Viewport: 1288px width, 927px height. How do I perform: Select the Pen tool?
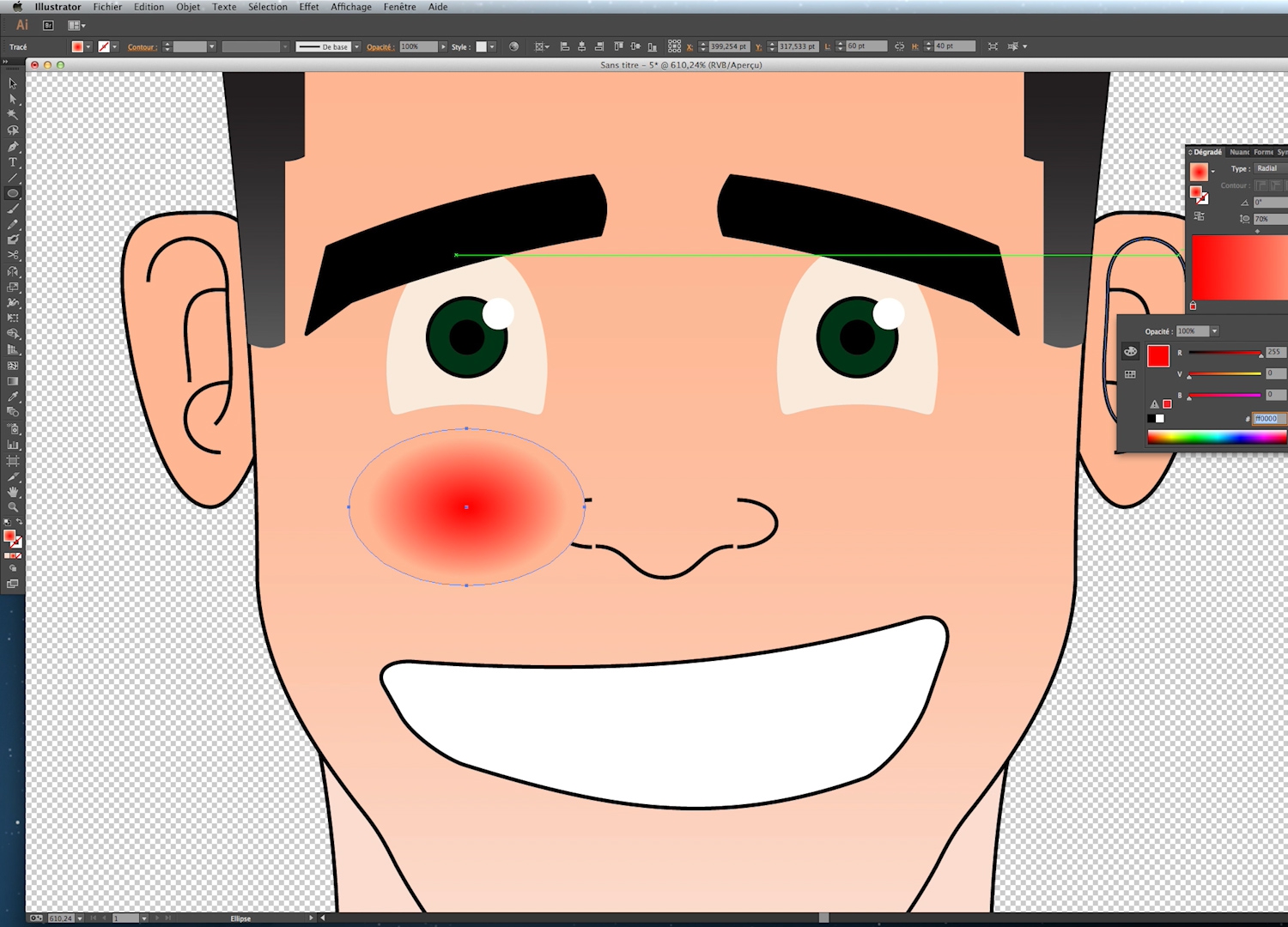pyautogui.click(x=13, y=146)
